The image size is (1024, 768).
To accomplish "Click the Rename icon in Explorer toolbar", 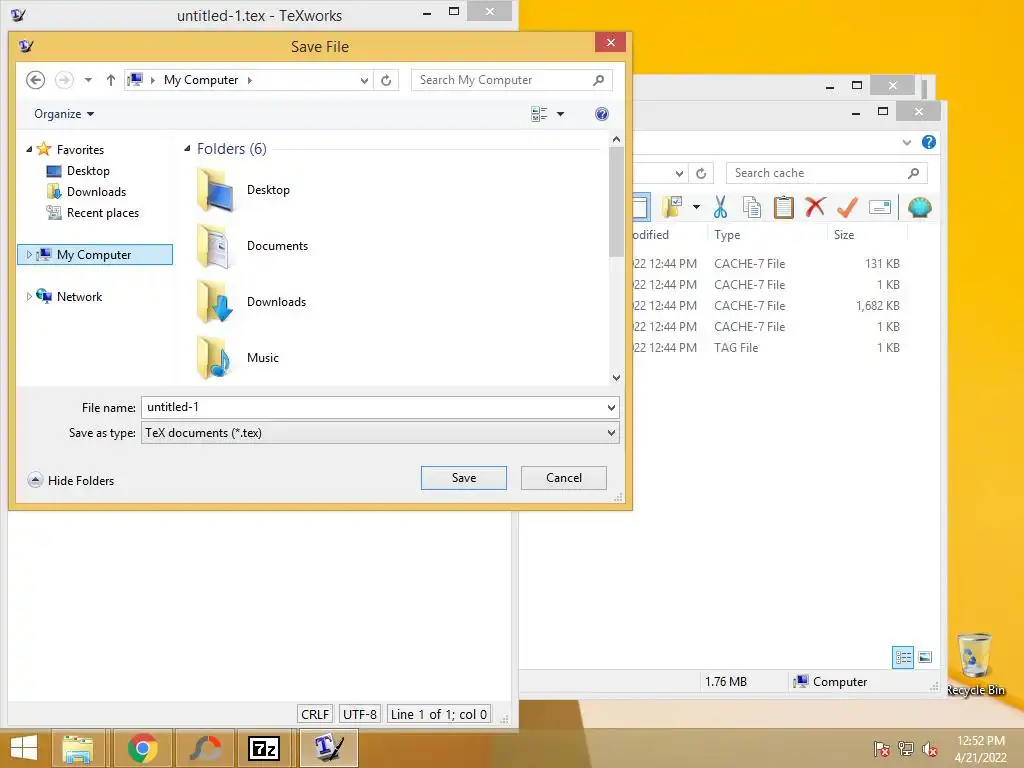I will 880,208.
